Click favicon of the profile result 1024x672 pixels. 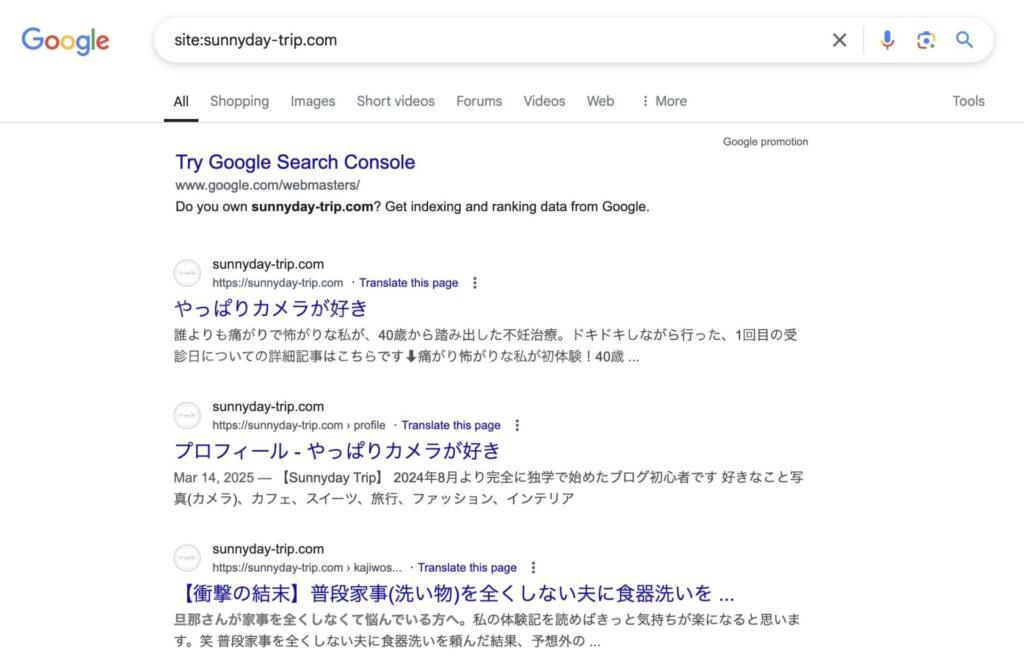(x=187, y=415)
